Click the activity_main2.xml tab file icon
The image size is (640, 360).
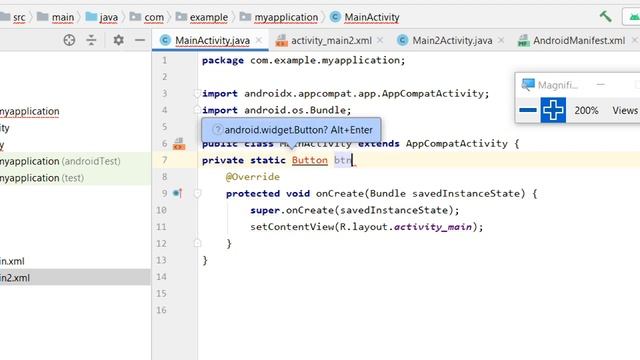[x=281, y=40]
